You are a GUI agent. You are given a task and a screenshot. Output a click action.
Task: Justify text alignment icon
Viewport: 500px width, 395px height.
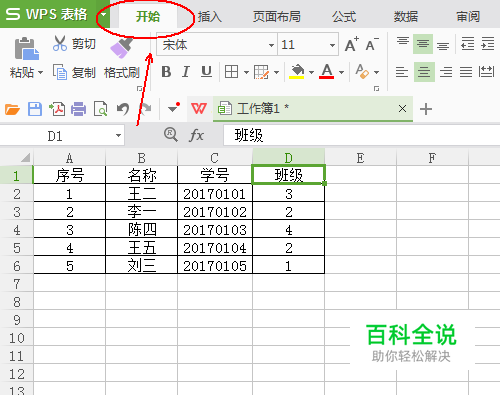(x=466, y=72)
